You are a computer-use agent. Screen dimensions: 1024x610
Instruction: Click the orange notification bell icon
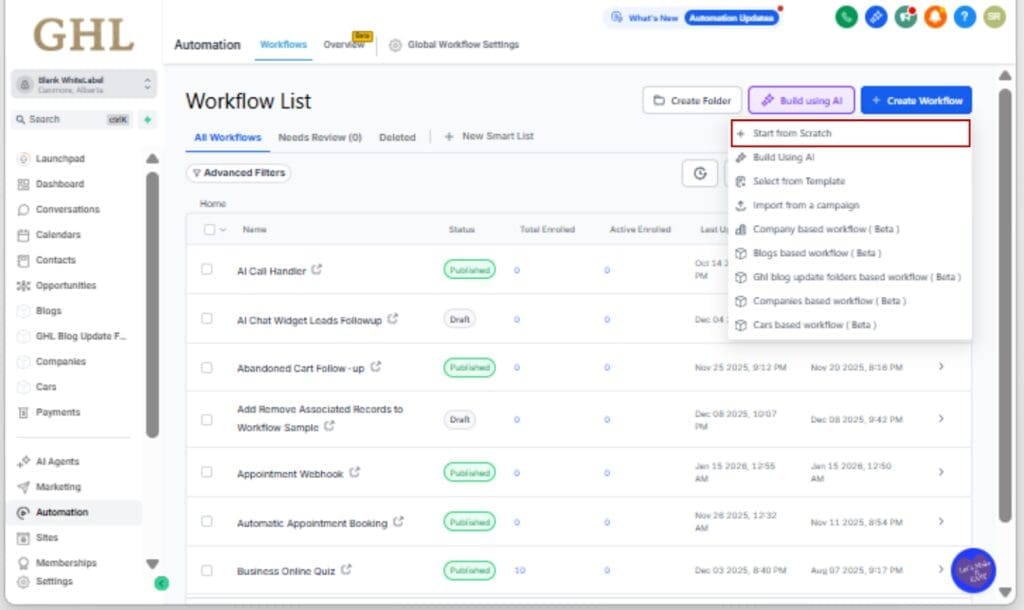tap(935, 17)
